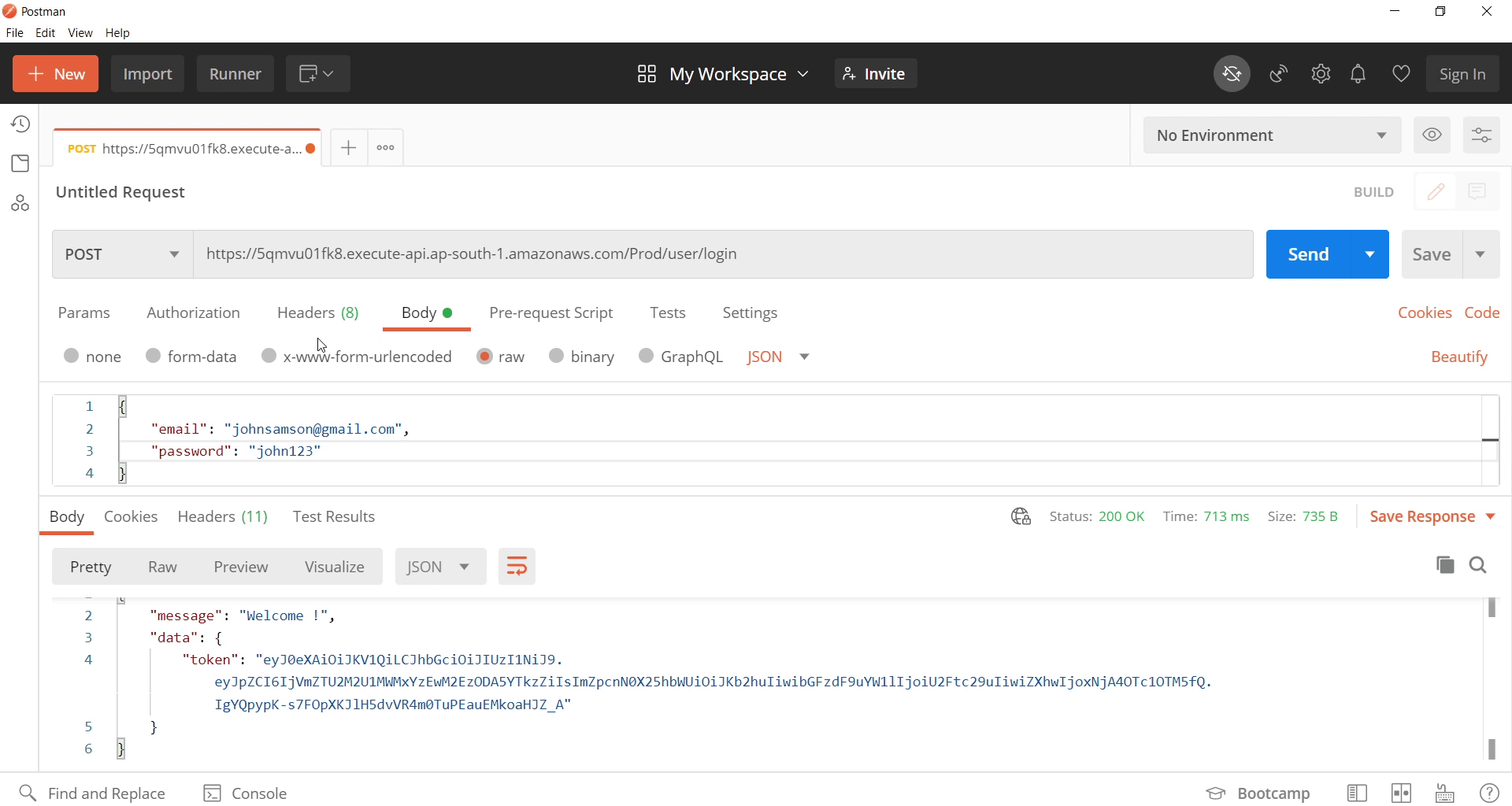
Task: Open the View menu
Action: pyautogui.click(x=80, y=33)
